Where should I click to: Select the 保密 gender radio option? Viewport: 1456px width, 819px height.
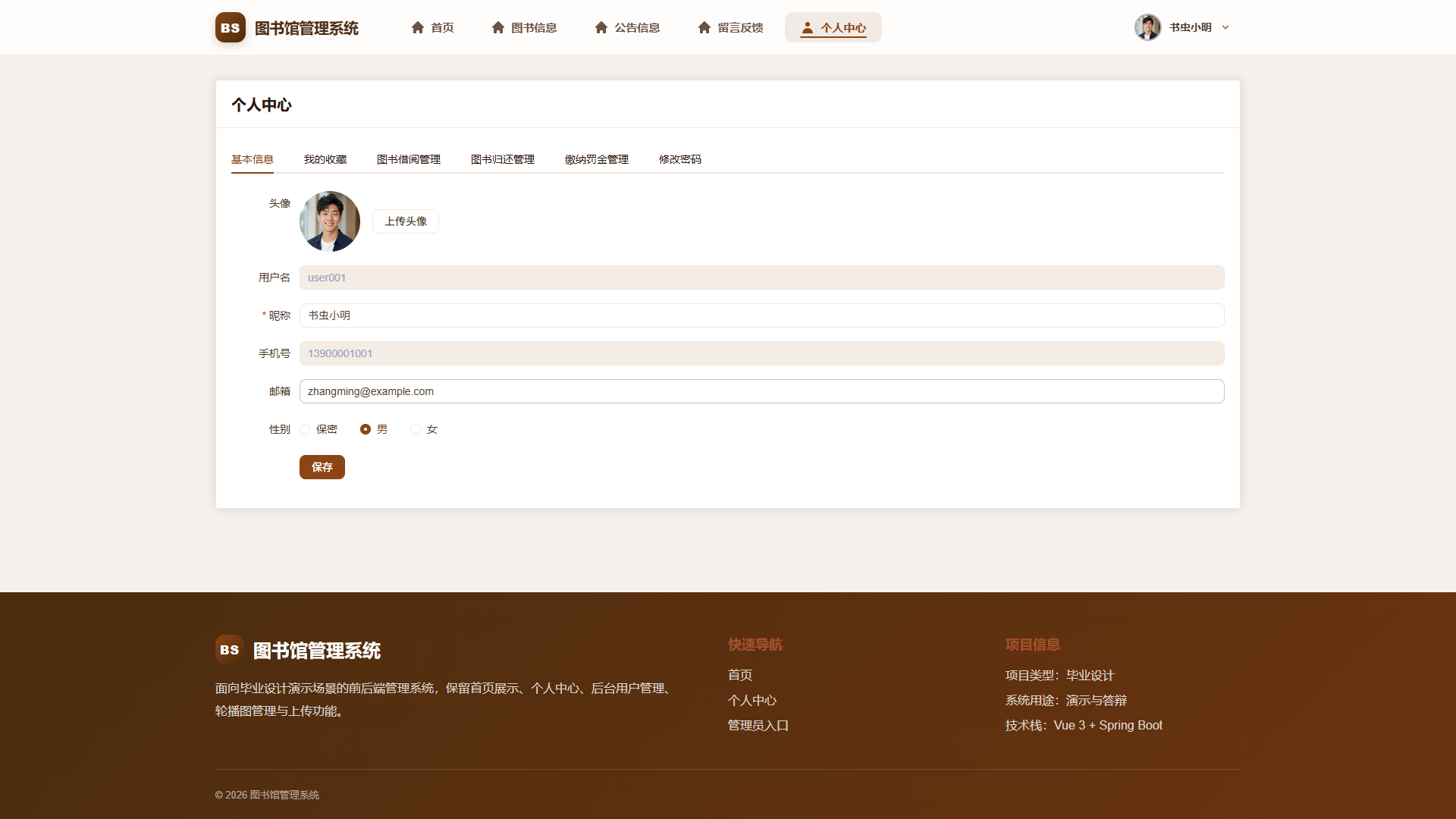305,429
